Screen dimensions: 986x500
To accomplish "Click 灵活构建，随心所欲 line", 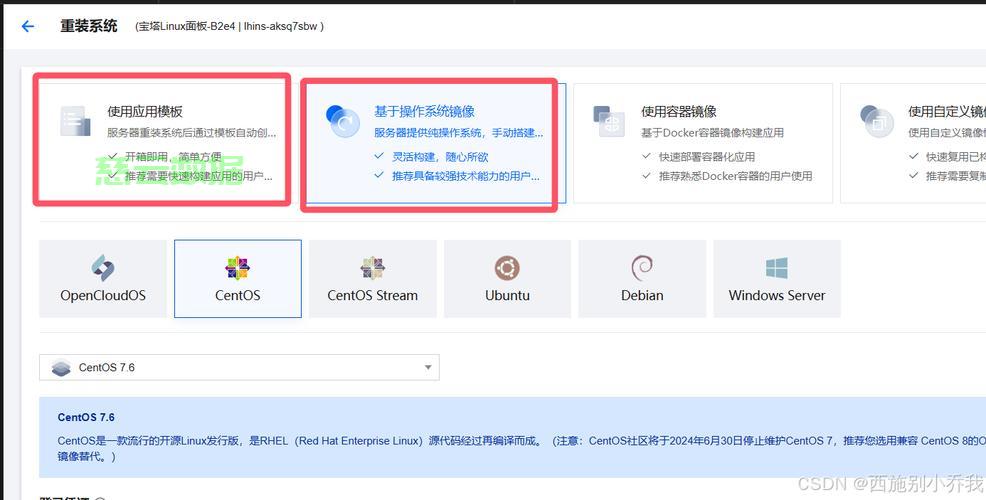I will coord(431,157).
